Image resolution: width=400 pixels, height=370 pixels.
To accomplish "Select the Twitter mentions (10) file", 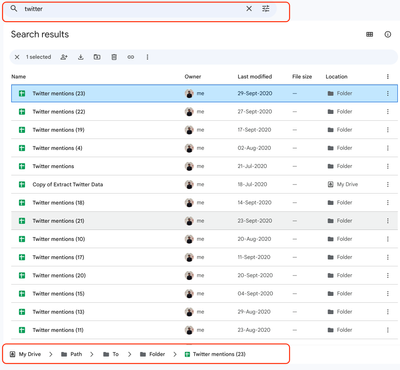I will point(204,239).
